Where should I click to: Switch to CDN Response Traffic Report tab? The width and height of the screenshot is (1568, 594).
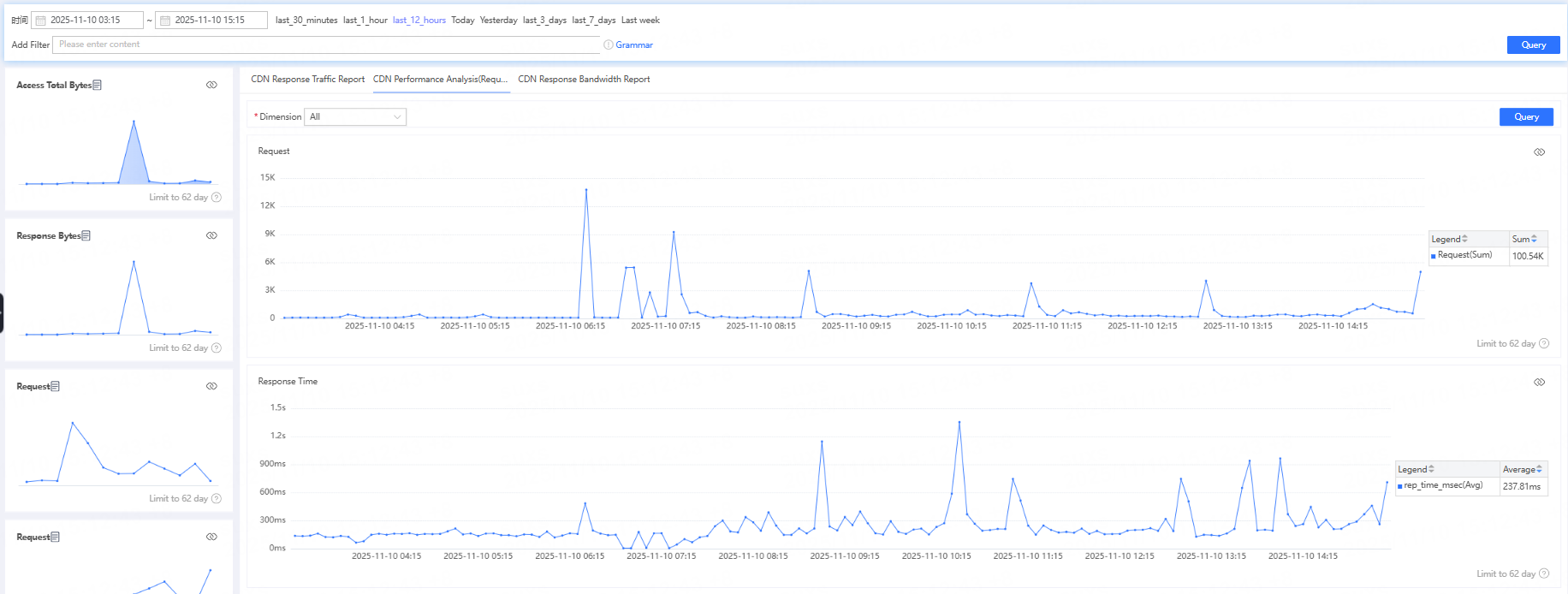pos(307,79)
